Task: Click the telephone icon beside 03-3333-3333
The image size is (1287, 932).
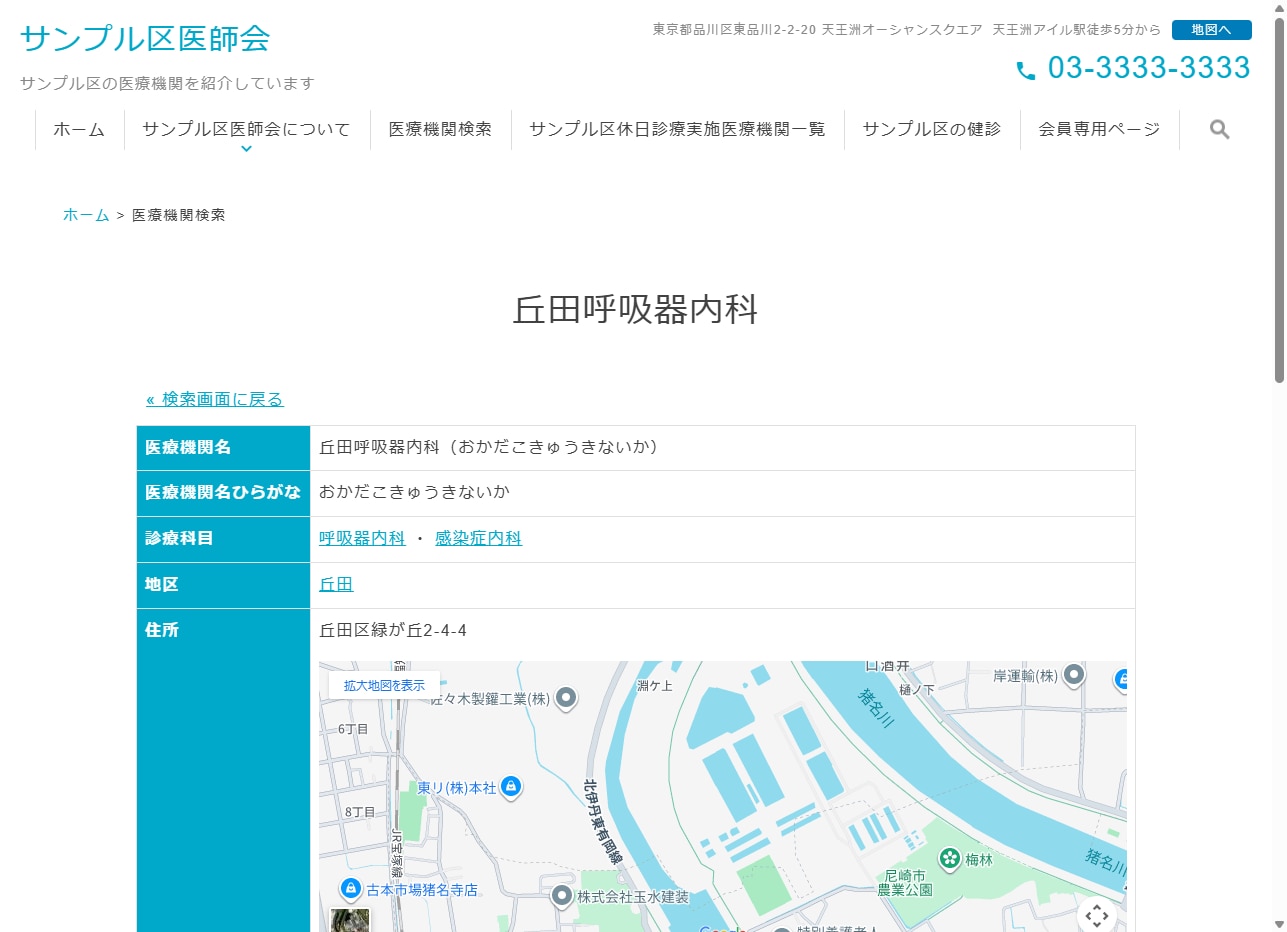Action: [1026, 70]
